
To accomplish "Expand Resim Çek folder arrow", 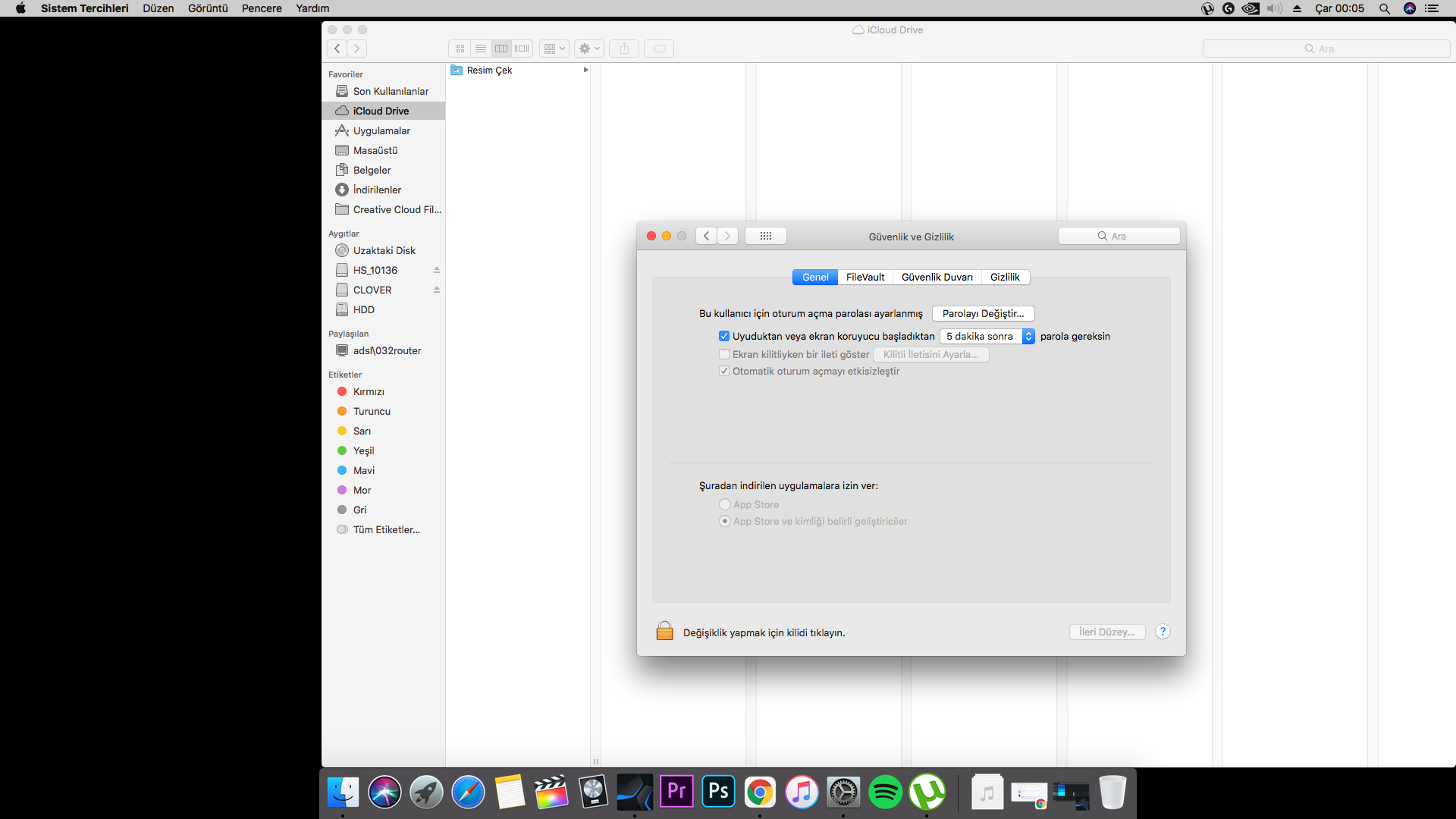I will tap(585, 70).
